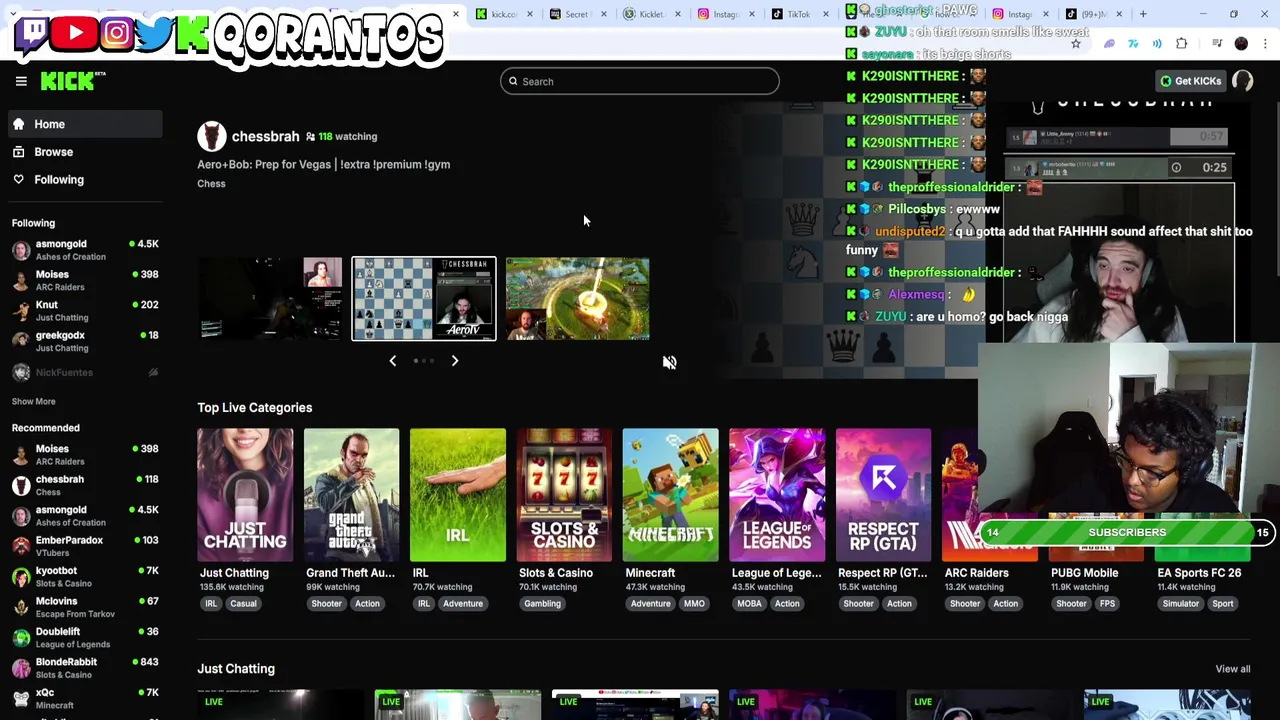This screenshot has height=720, width=1280.
Task: Expand followed channels with Show more
Action: pos(33,401)
